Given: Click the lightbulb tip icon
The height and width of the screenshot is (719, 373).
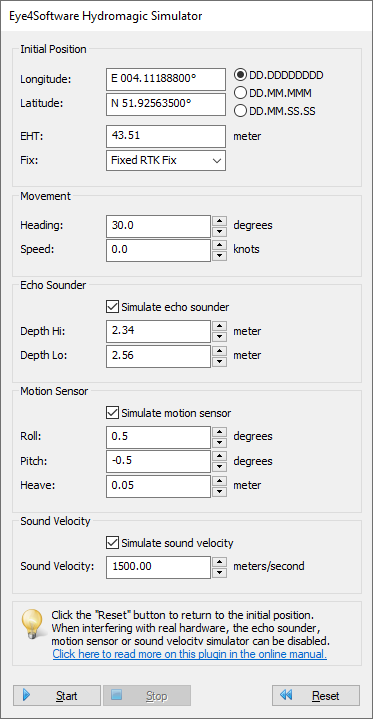Looking at the screenshot, I should (x=32, y=625).
